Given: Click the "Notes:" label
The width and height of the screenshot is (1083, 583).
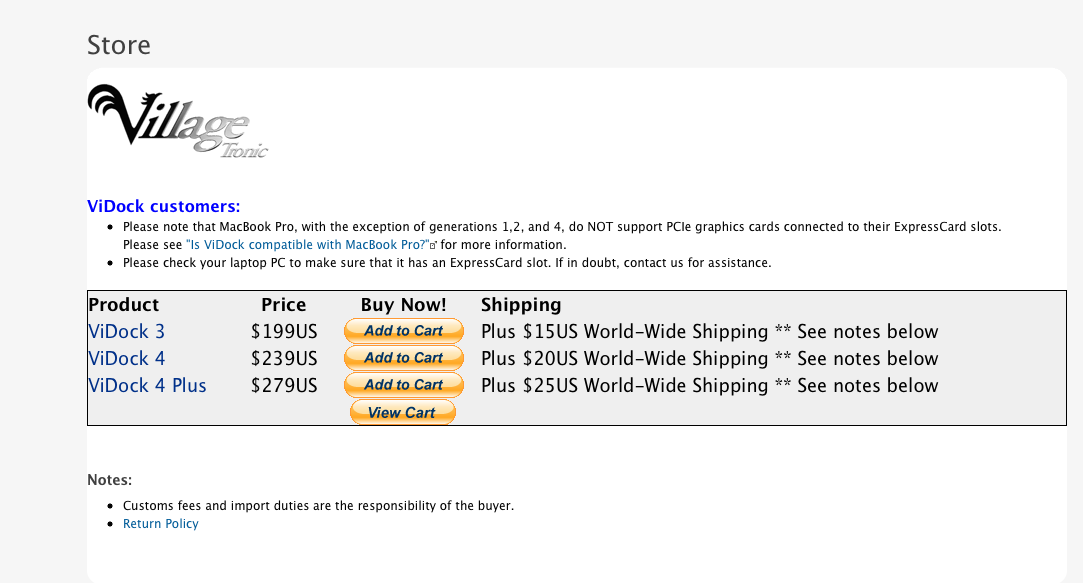Looking at the screenshot, I should click(x=109, y=480).
